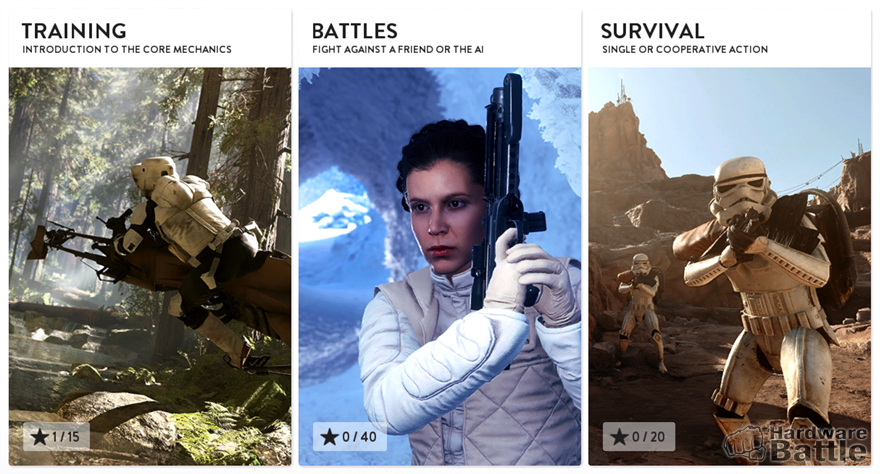
Task: Open the Battles mode card image
Action: click(x=439, y=266)
